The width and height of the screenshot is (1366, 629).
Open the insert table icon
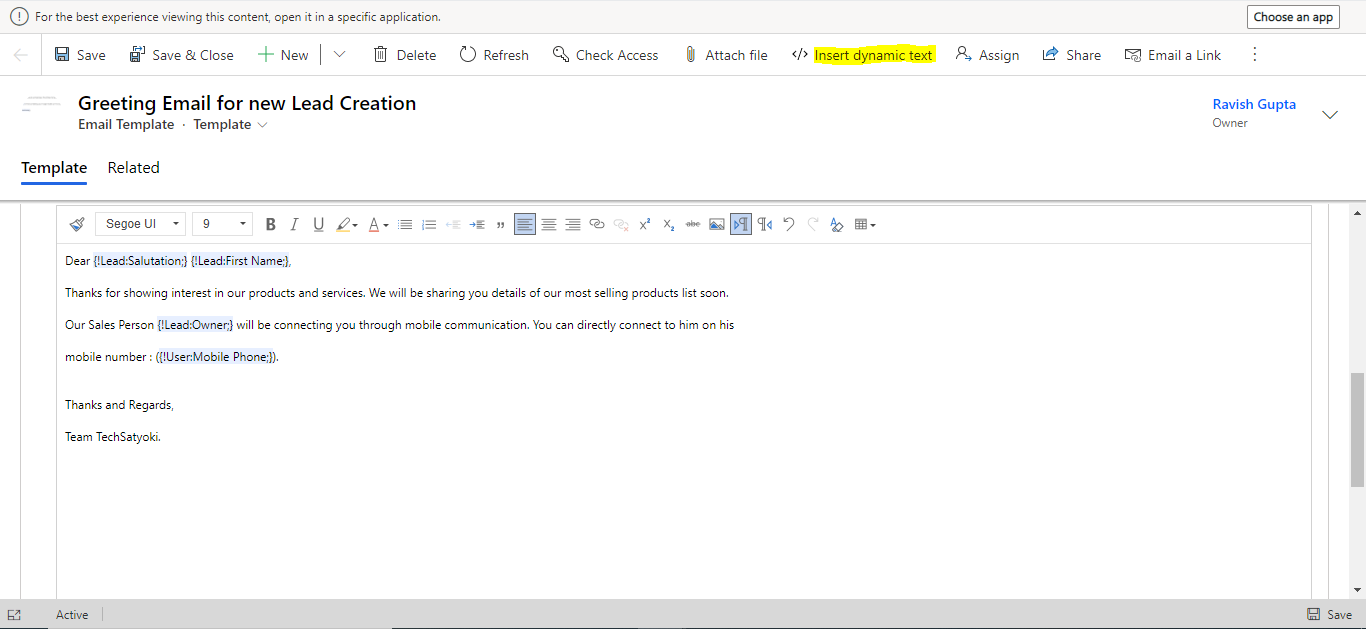(x=863, y=224)
